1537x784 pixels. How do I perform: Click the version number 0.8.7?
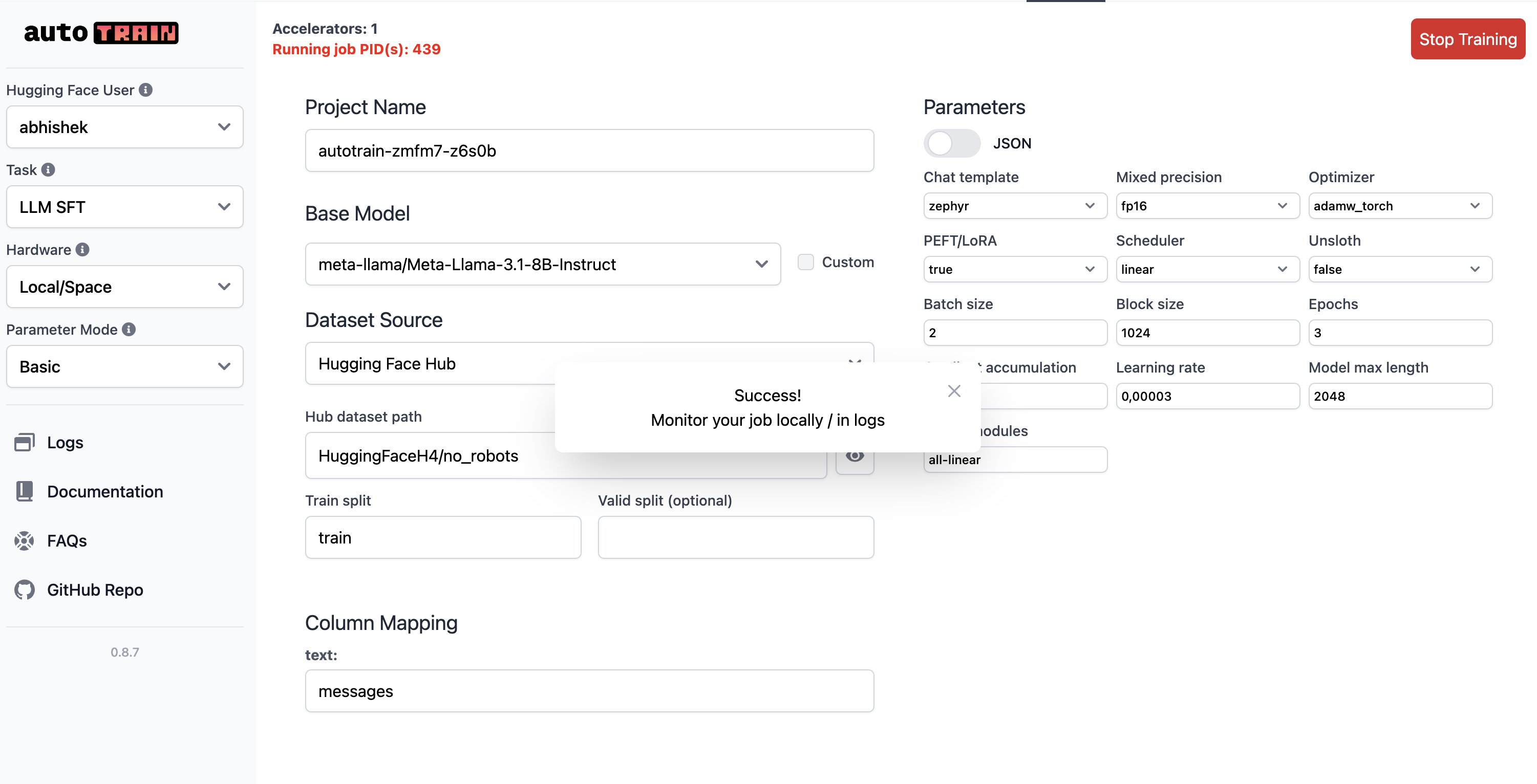click(x=125, y=652)
